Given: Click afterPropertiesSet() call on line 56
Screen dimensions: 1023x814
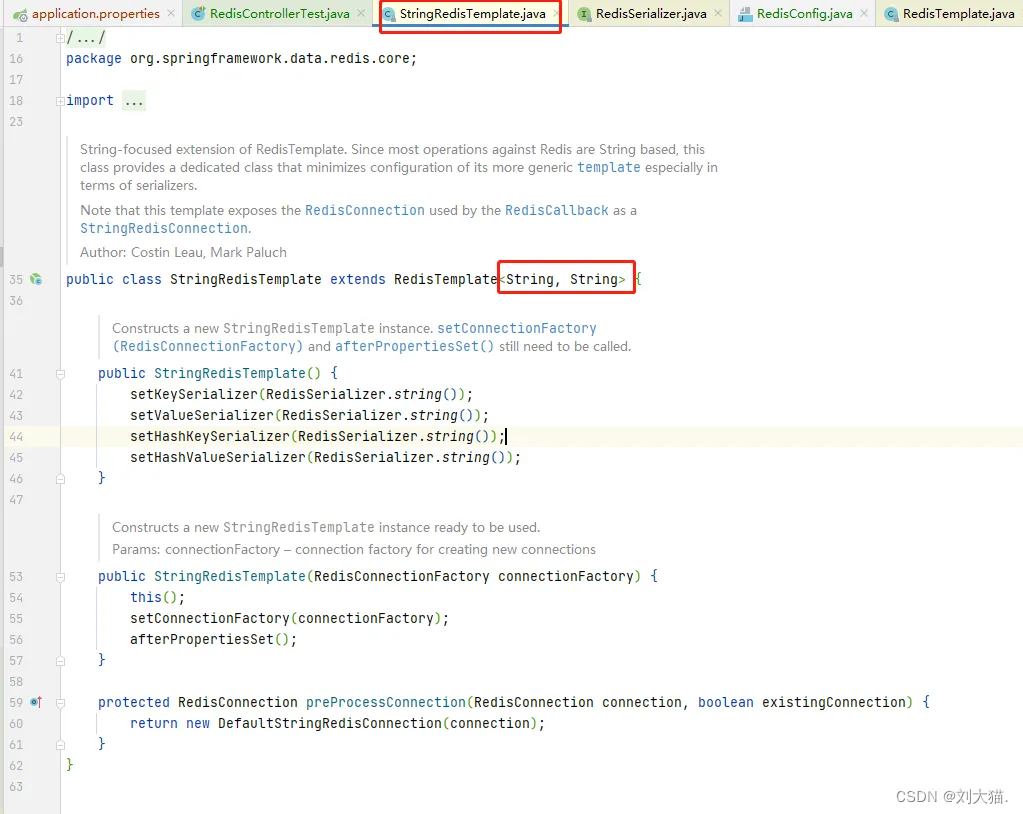Looking at the screenshot, I should click(x=213, y=639).
